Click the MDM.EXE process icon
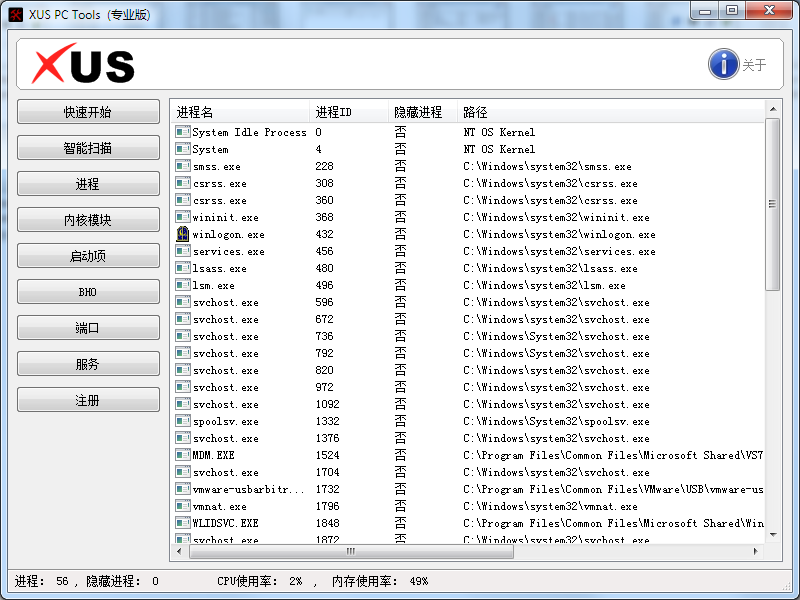Screen dimensions: 800x600 tap(182, 455)
